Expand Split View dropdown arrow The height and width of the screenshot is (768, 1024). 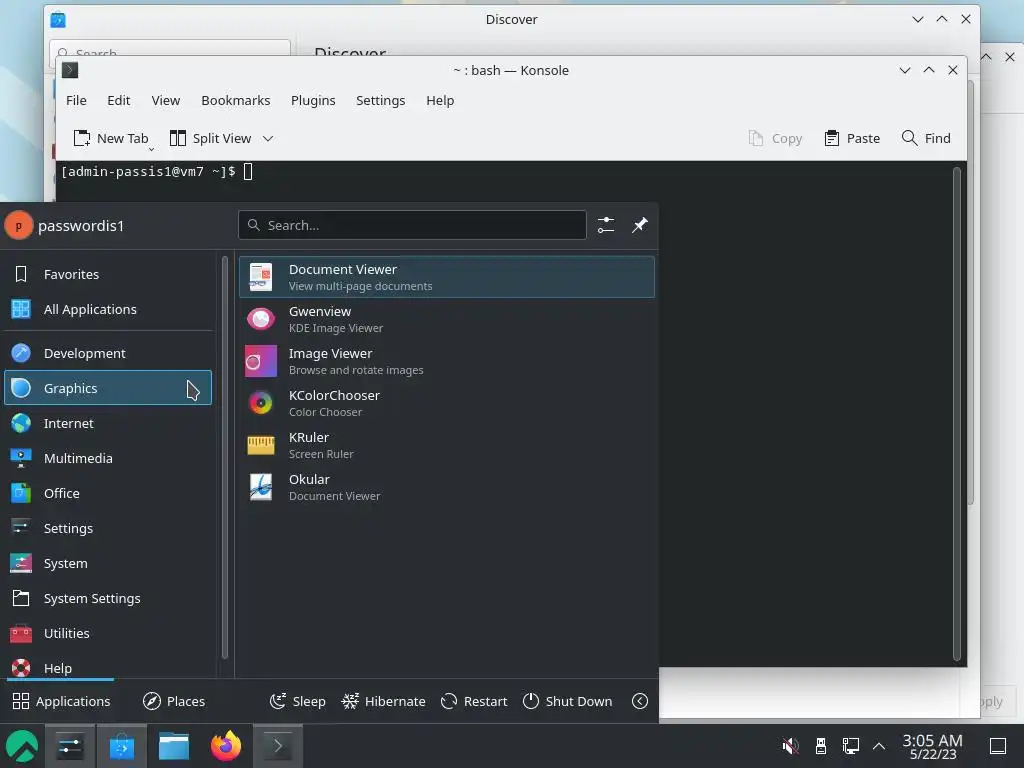click(x=268, y=138)
